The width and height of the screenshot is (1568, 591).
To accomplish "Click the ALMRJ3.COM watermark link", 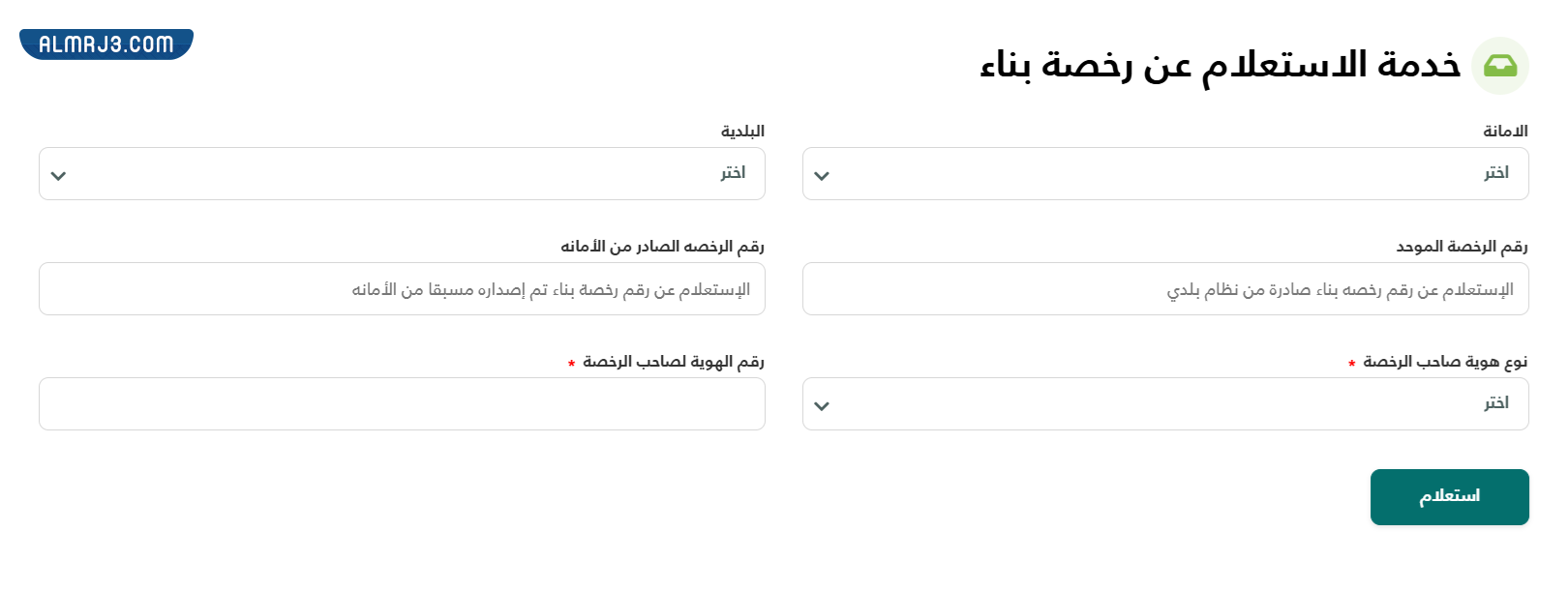I will click(x=105, y=43).
